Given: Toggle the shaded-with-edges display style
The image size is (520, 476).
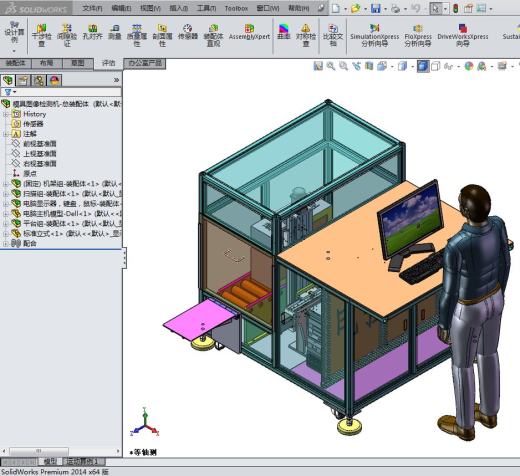Looking at the screenshot, I should click(x=423, y=66).
